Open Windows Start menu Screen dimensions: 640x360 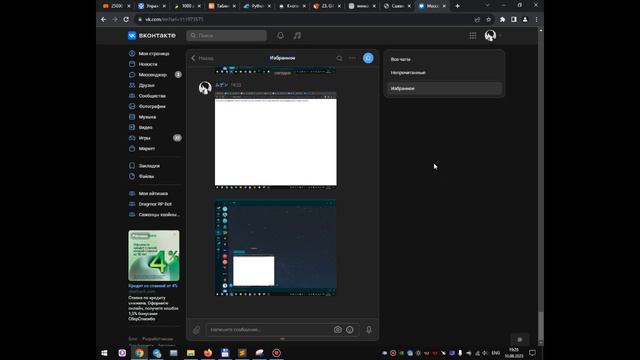104,353
